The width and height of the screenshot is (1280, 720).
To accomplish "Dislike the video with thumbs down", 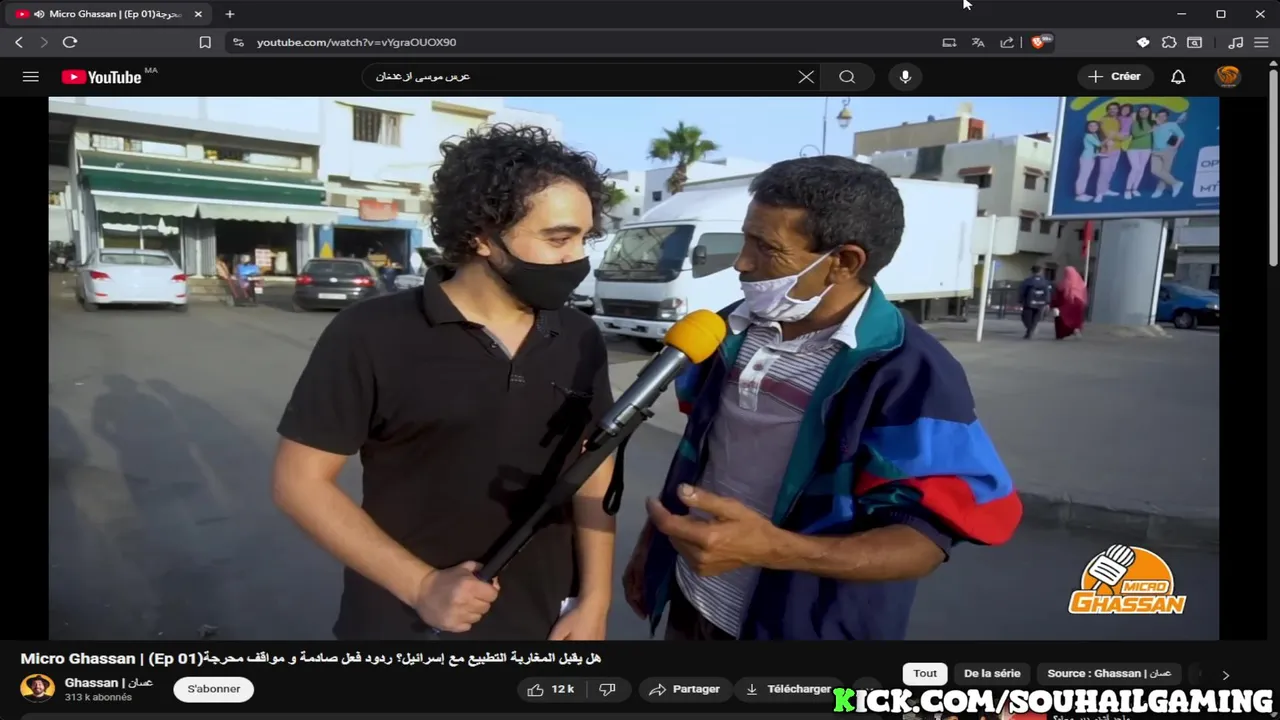I will pos(607,689).
